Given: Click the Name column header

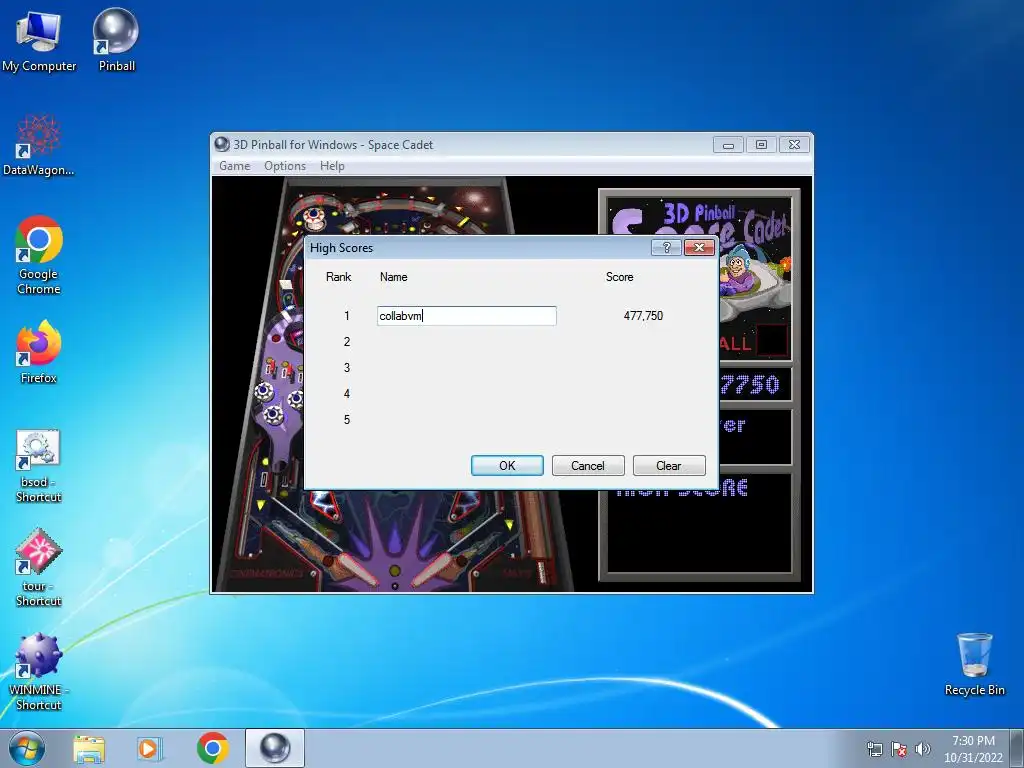Looking at the screenshot, I should point(393,277).
